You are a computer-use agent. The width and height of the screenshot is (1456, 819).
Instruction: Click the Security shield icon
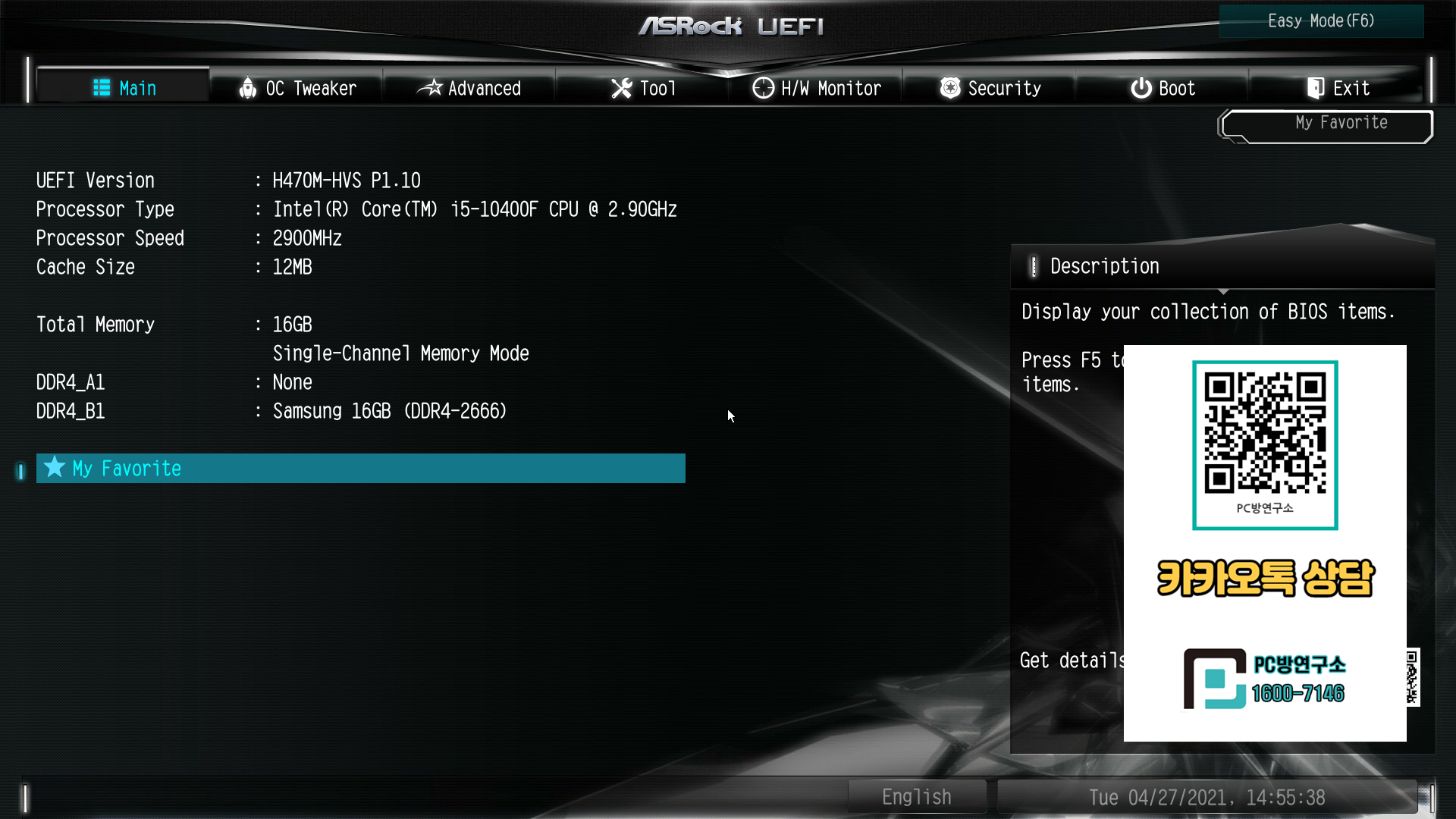(950, 88)
